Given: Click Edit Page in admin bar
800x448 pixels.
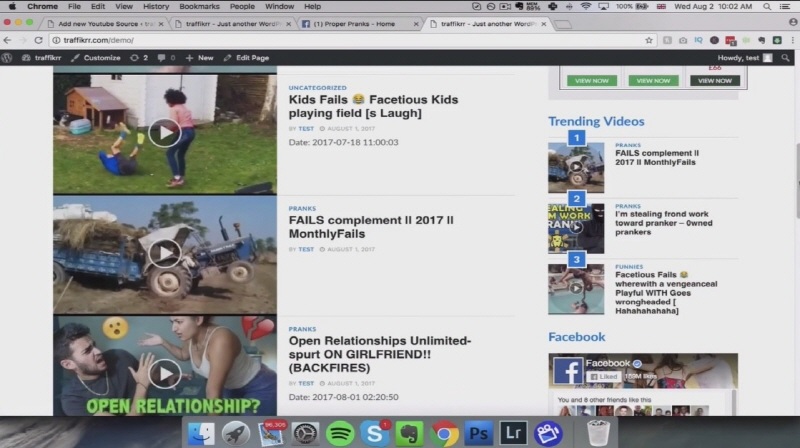Looking at the screenshot, I should 246,58.
